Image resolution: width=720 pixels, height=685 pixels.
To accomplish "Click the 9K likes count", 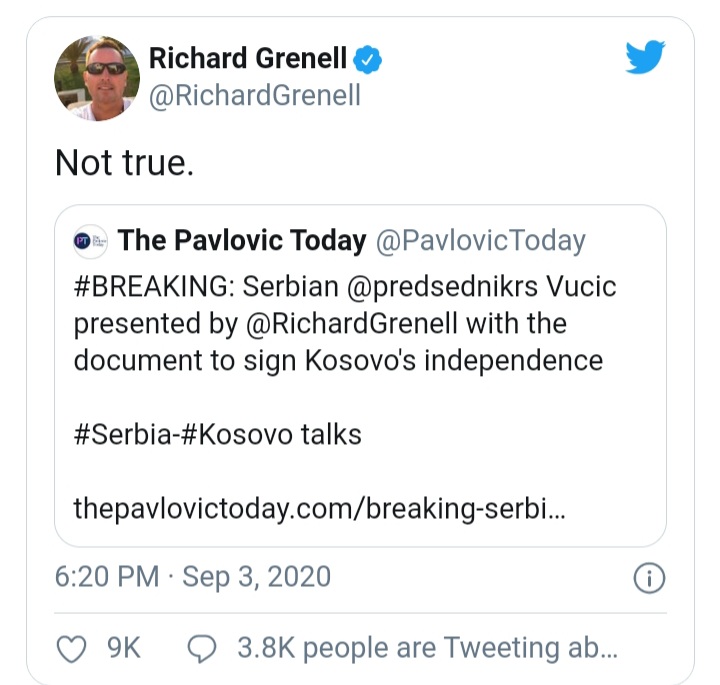I will point(123,648).
